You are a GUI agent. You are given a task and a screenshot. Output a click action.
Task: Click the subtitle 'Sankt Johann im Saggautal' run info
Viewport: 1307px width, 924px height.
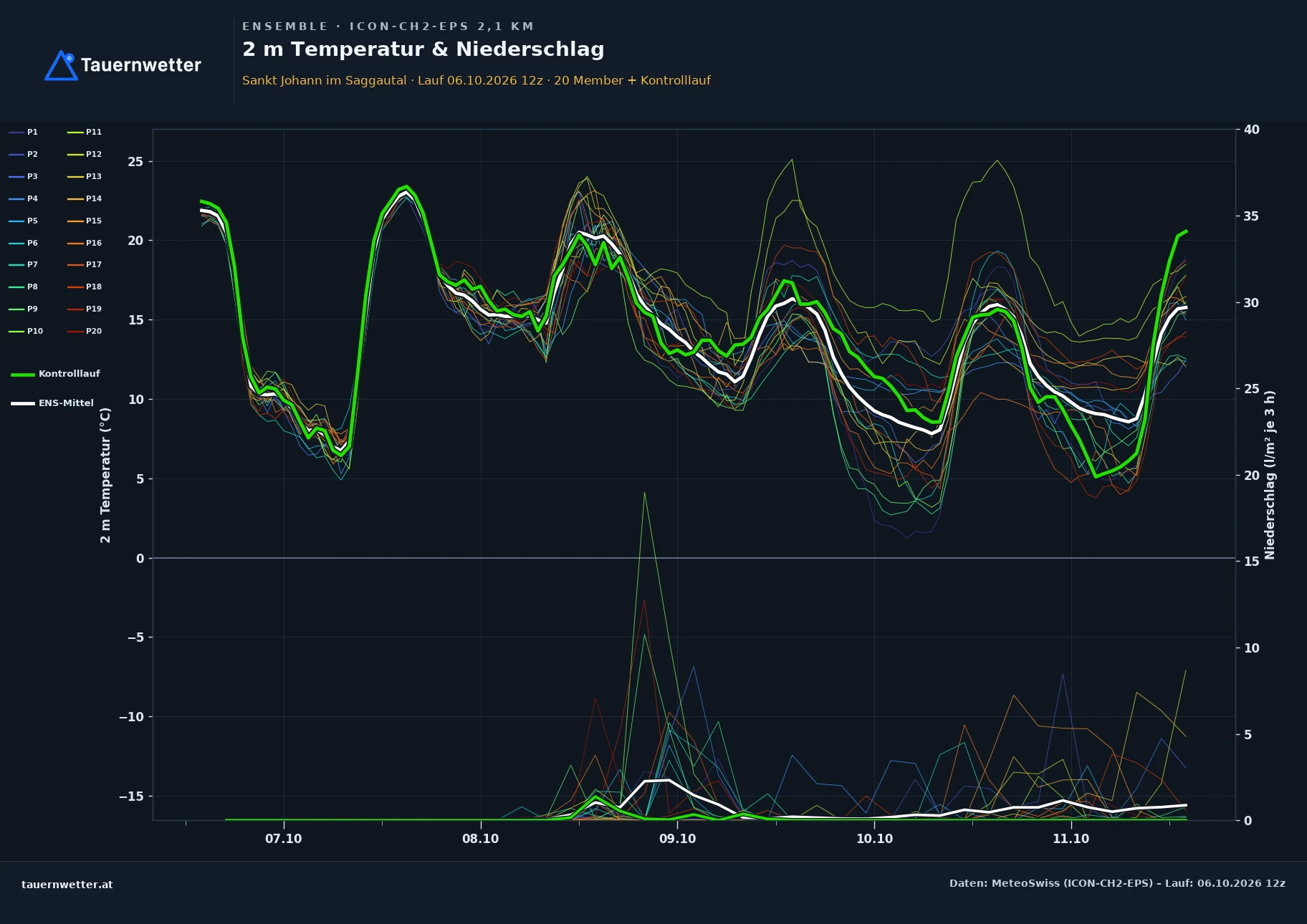pyautogui.click(x=476, y=80)
